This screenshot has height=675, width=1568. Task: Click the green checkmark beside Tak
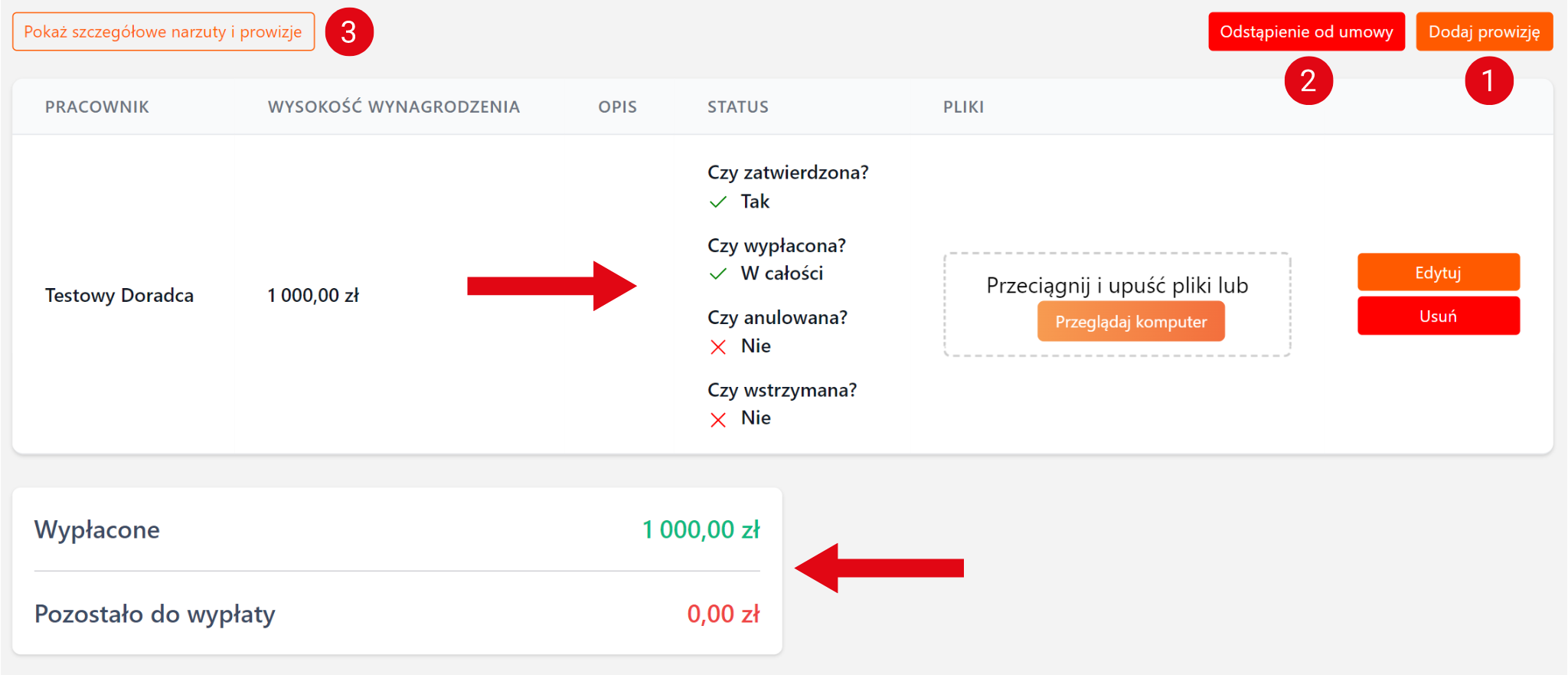pos(717,202)
